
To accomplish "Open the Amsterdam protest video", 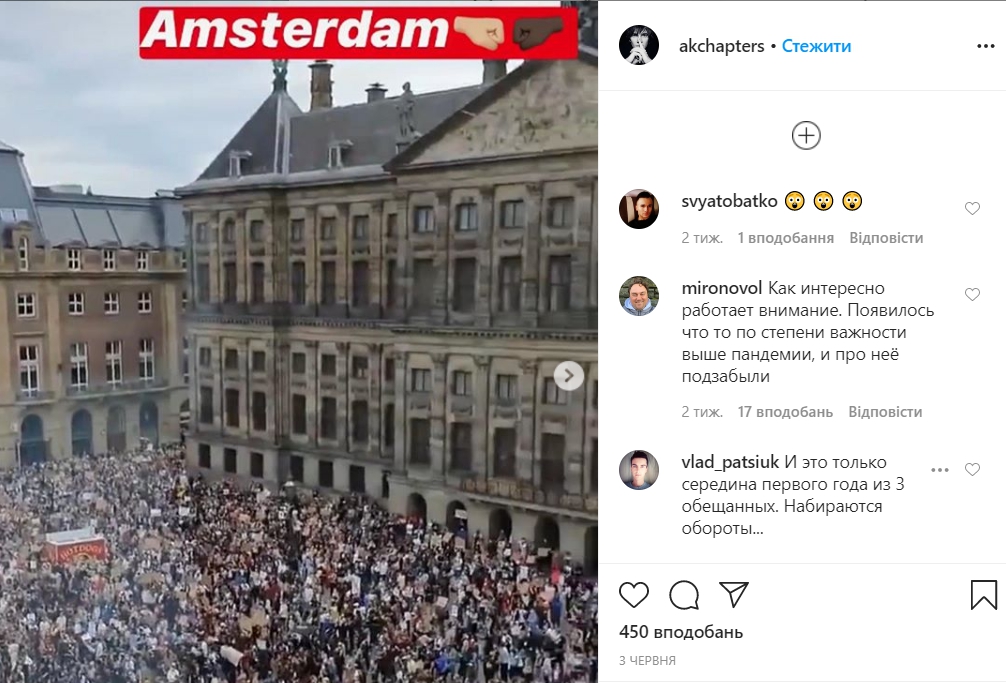I will [299, 341].
